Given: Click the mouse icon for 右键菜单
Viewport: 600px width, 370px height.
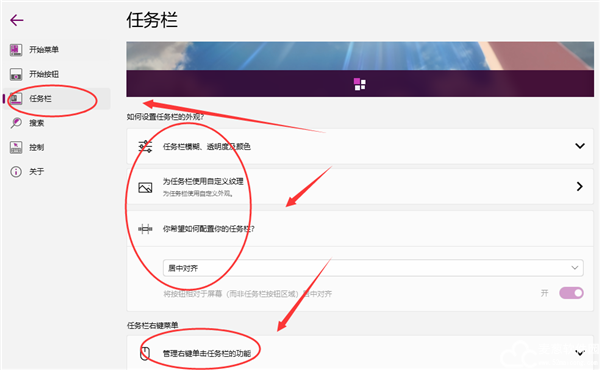Looking at the screenshot, I should tap(145, 353).
